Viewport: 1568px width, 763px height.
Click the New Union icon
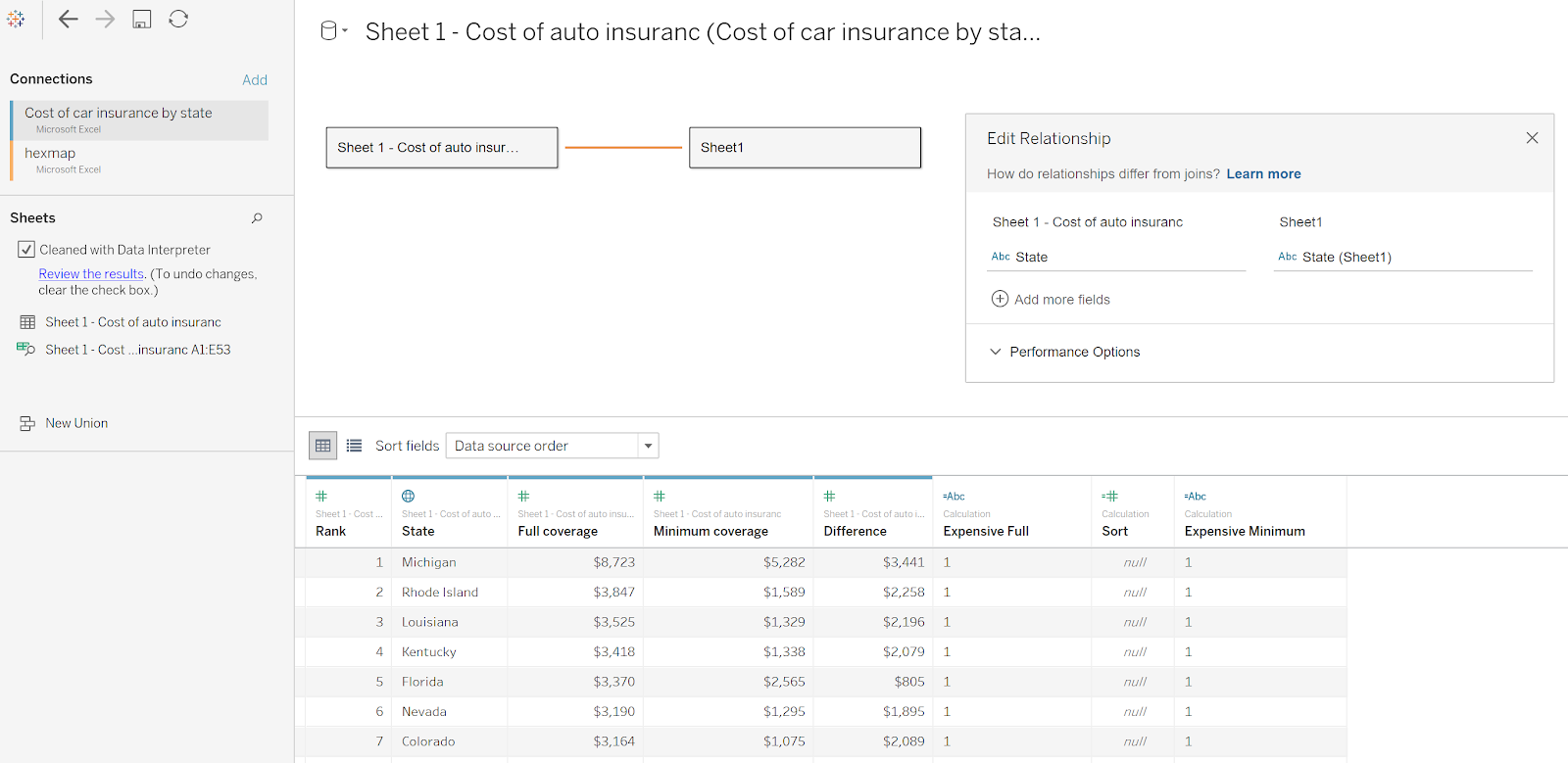[x=27, y=423]
